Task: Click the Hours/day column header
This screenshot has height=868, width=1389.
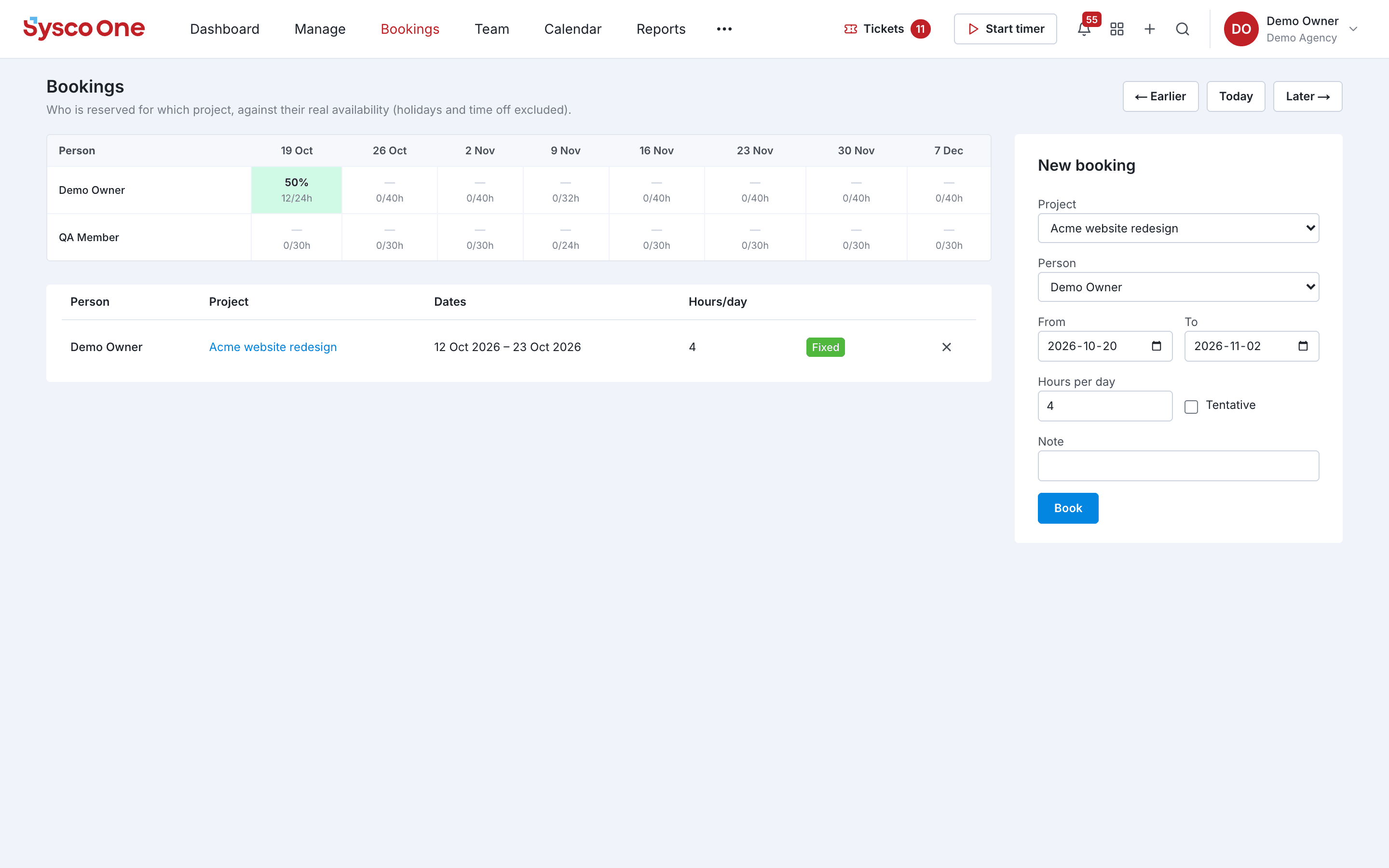Action: point(718,301)
